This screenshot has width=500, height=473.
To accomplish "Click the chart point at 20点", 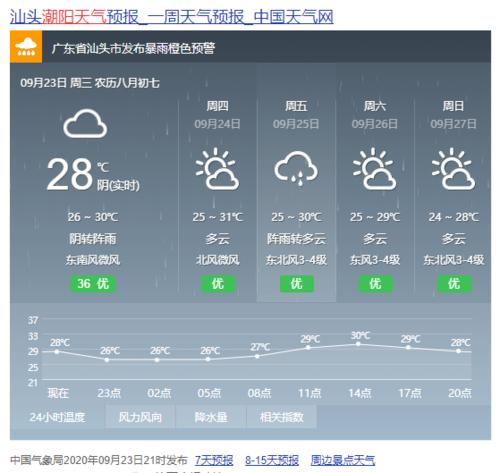I will 458,351.
